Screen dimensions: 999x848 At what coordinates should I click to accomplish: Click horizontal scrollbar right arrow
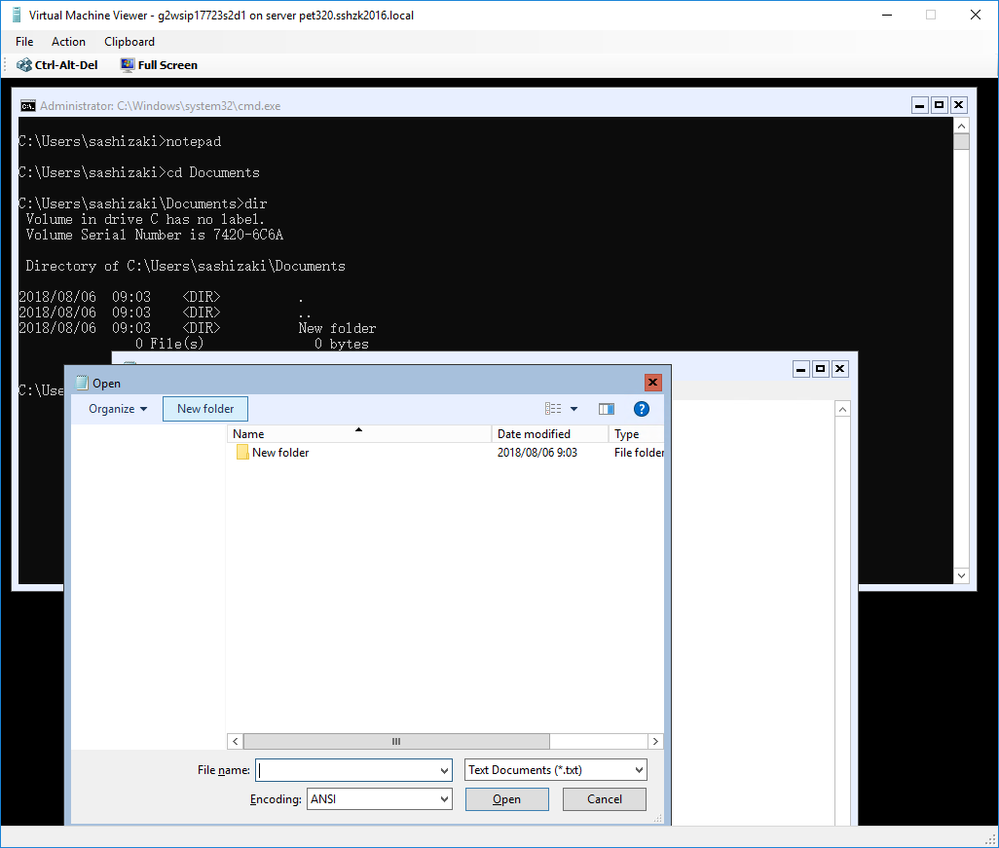655,741
